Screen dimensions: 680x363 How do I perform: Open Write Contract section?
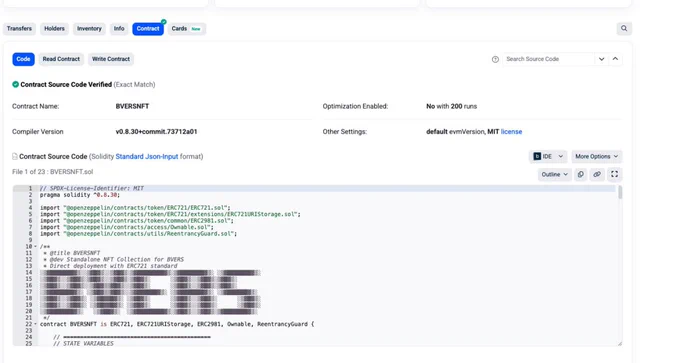coord(111,59)
